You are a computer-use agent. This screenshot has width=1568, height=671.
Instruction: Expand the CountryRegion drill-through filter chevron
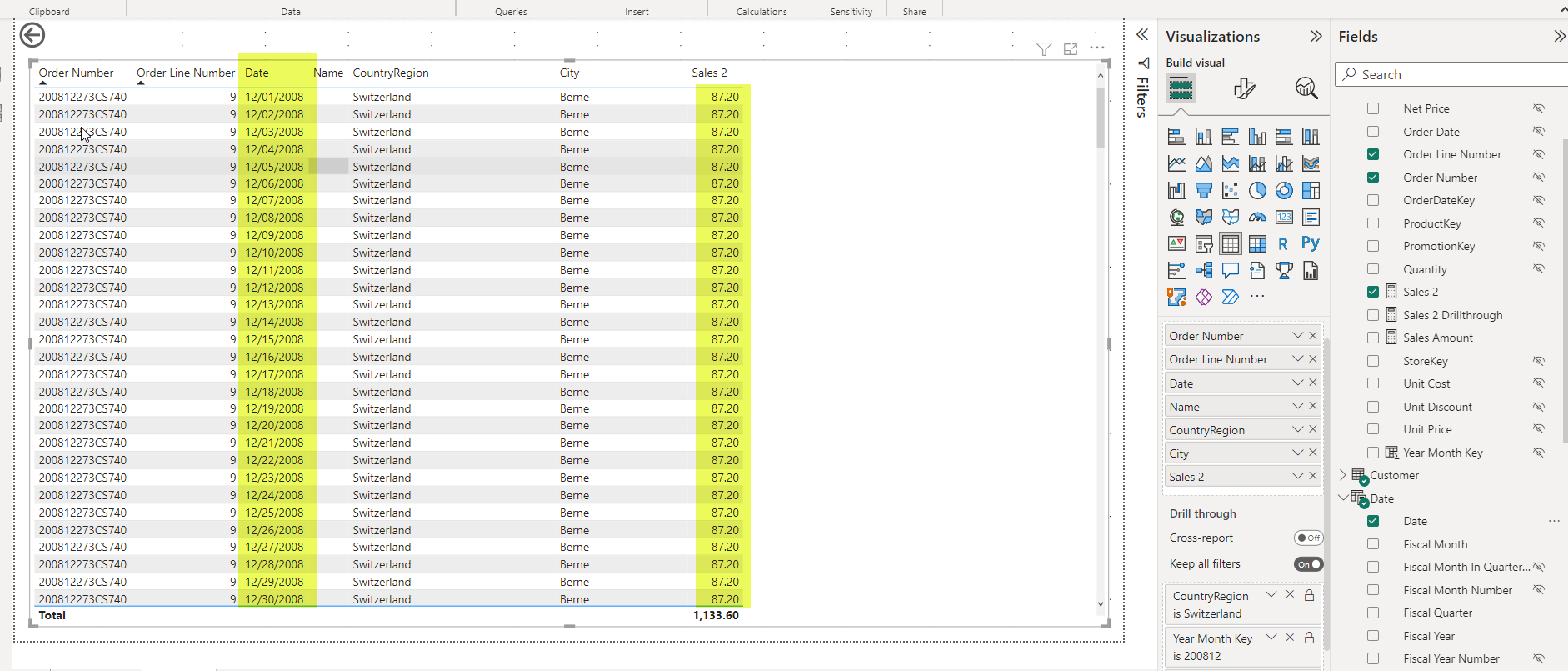click(x=1271, y=594)
